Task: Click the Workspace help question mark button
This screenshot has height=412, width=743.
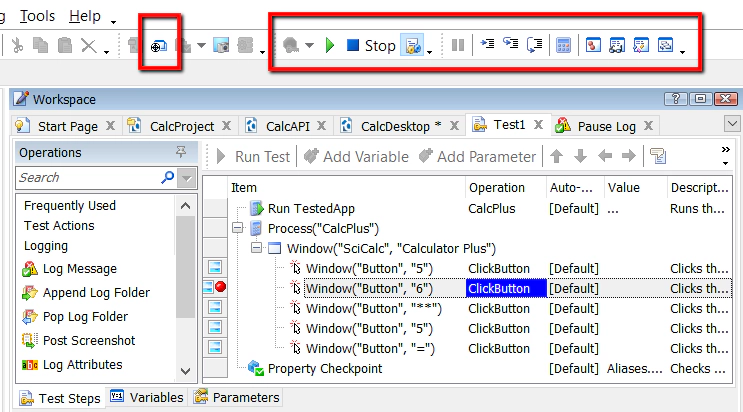Action: [x=676, y=99]
